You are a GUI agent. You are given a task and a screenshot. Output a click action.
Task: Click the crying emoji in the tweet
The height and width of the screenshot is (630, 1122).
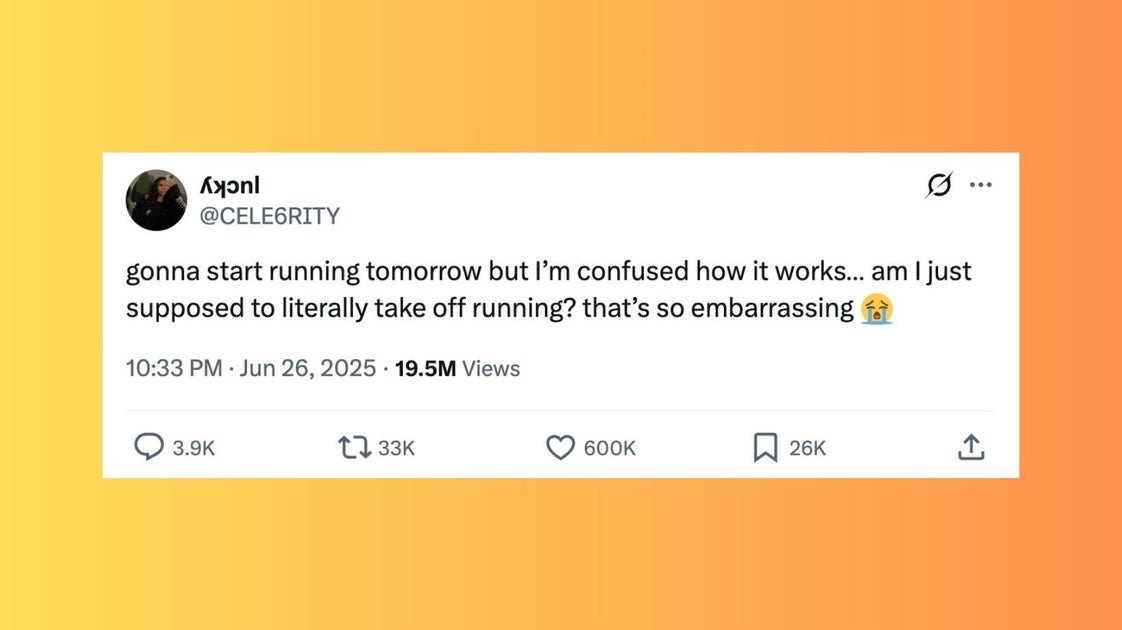[877, 308]
